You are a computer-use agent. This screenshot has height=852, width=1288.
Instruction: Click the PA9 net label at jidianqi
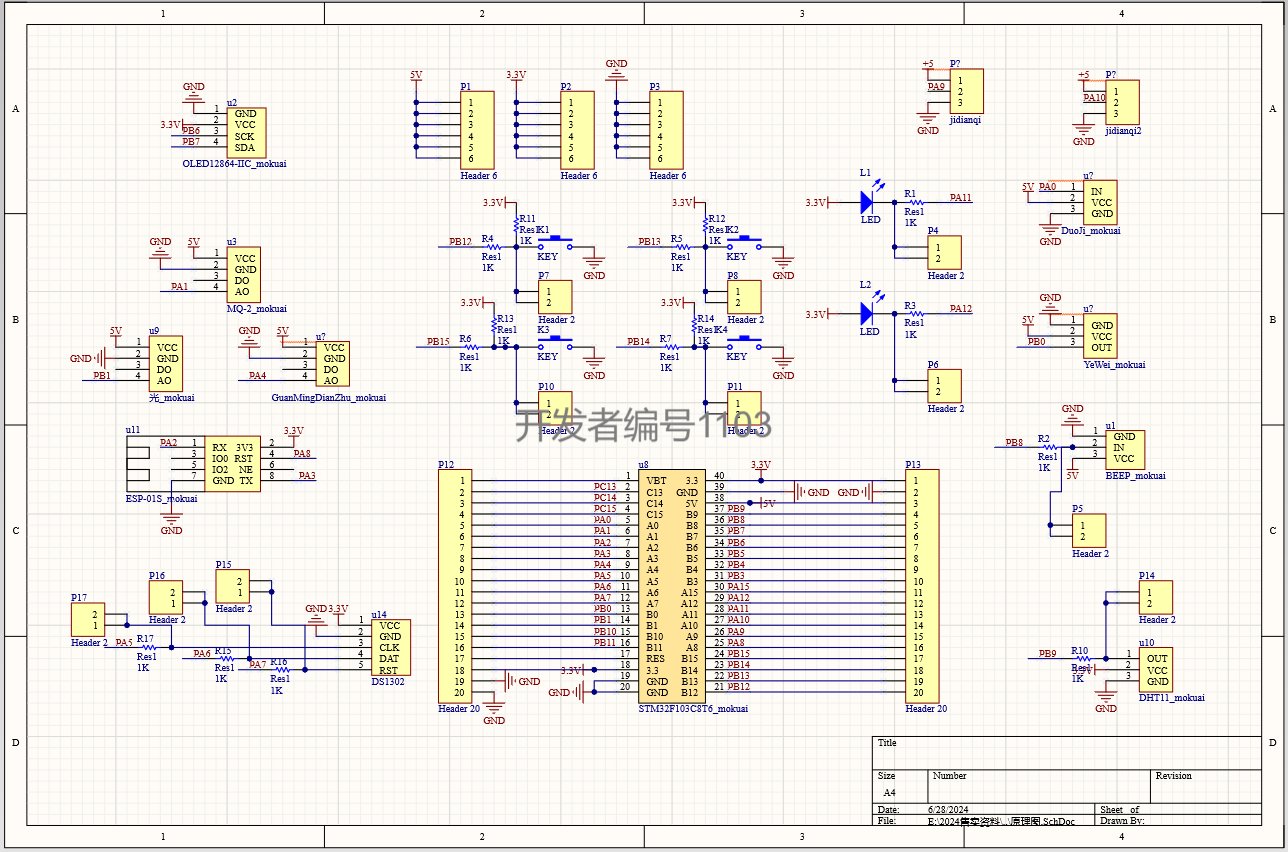(x=936, y=87)
